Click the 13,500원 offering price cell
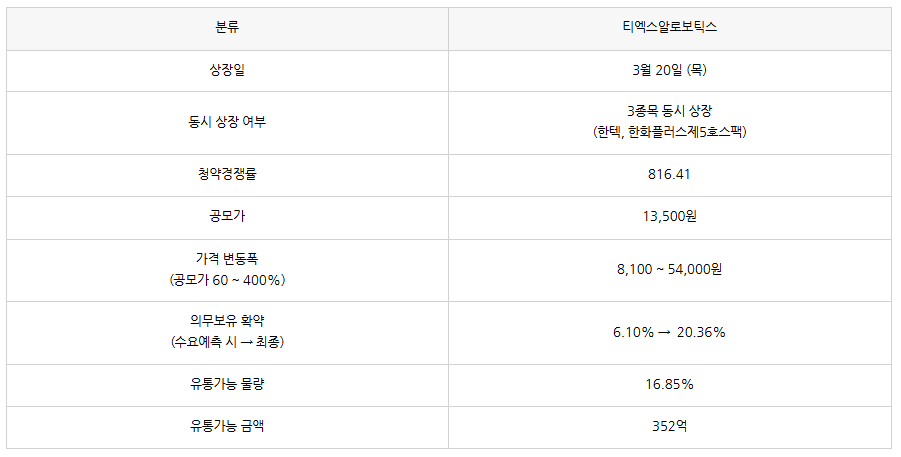Image resolution: width=901 pixels, height=457 pixels. point(670,217)
